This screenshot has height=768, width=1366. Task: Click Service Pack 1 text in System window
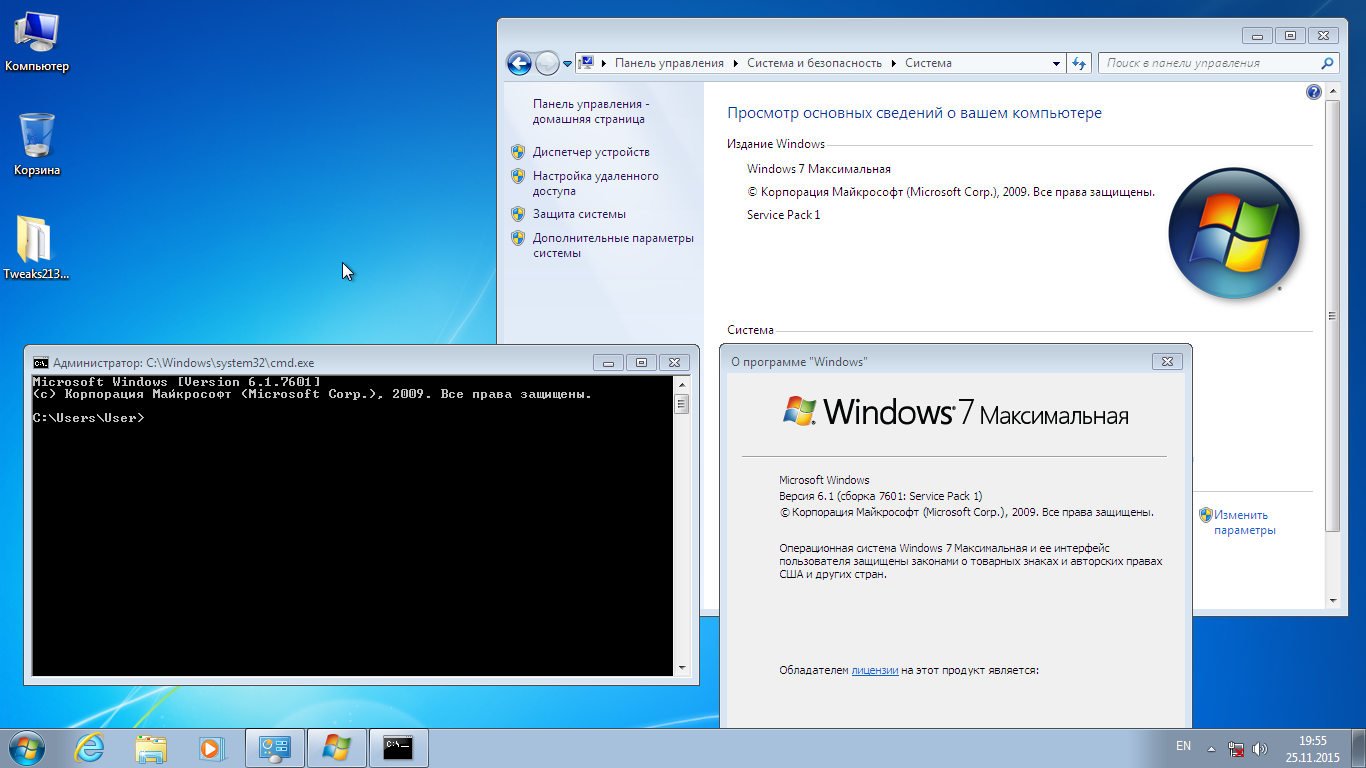pyautogui.click(x=783, y=215)
